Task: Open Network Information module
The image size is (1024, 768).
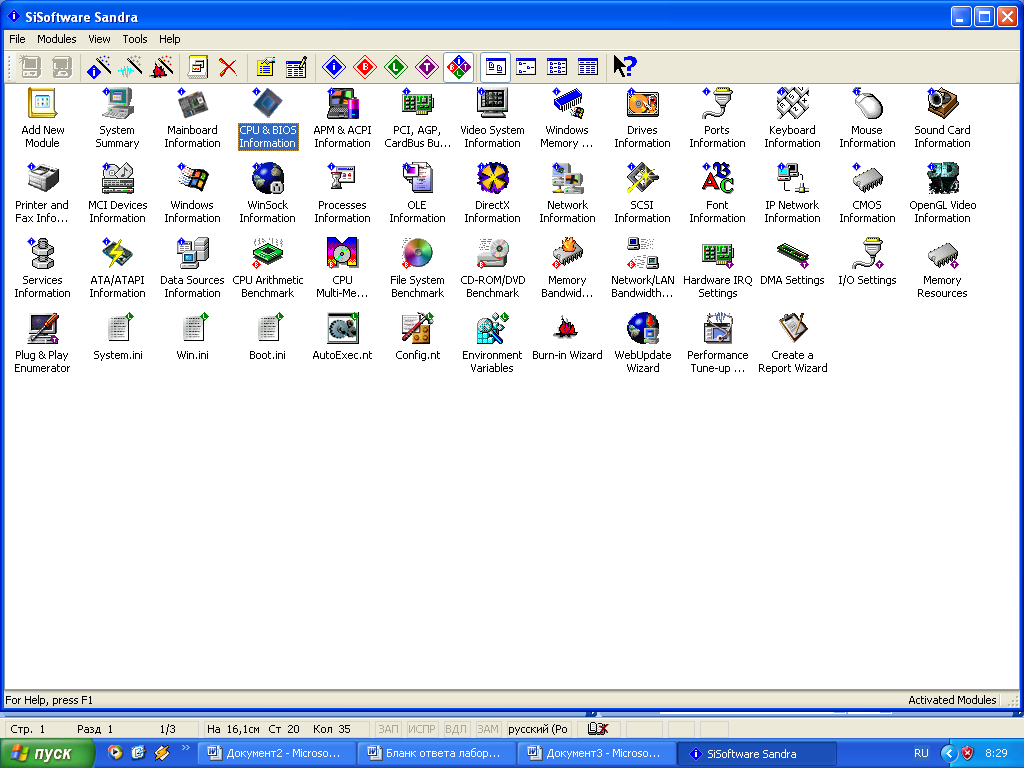Action: point(568,194)
